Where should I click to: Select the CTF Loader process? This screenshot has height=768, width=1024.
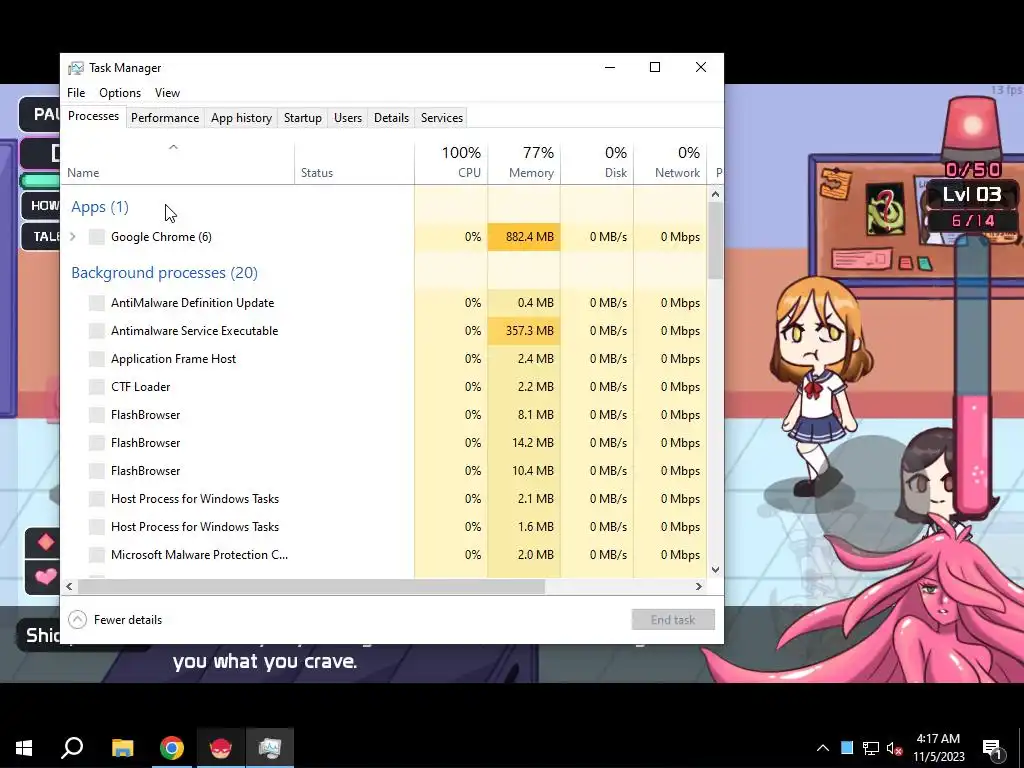pos(383,387)
